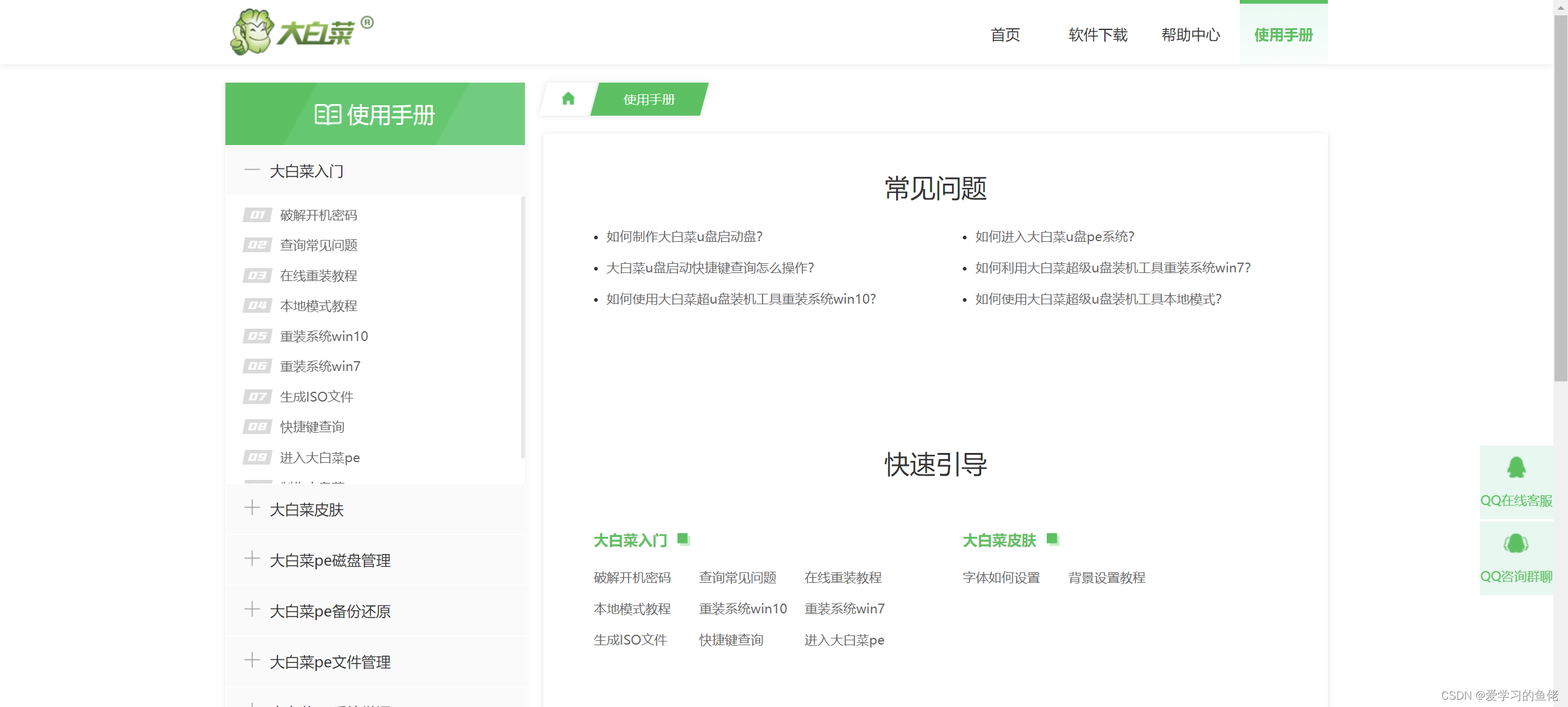Click green square marker beside 大白菜皮肤 heading

[x=1053, y=539]
